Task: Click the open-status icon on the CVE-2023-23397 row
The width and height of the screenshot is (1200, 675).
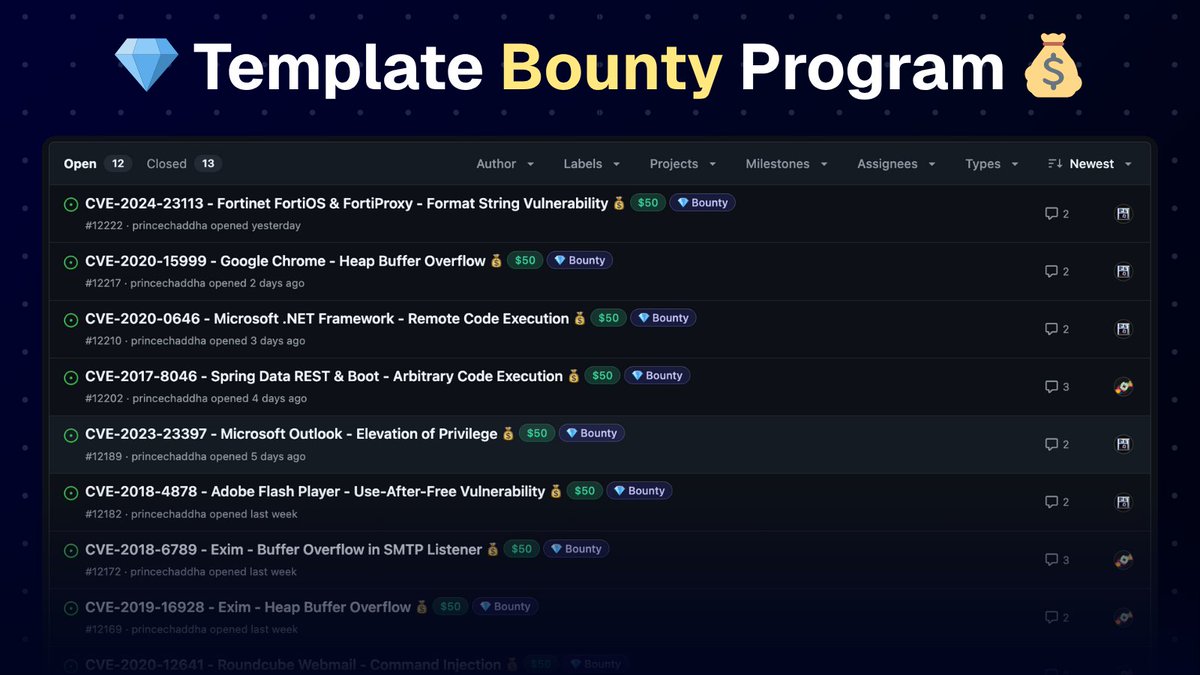Action: click(x=71, y=435)
